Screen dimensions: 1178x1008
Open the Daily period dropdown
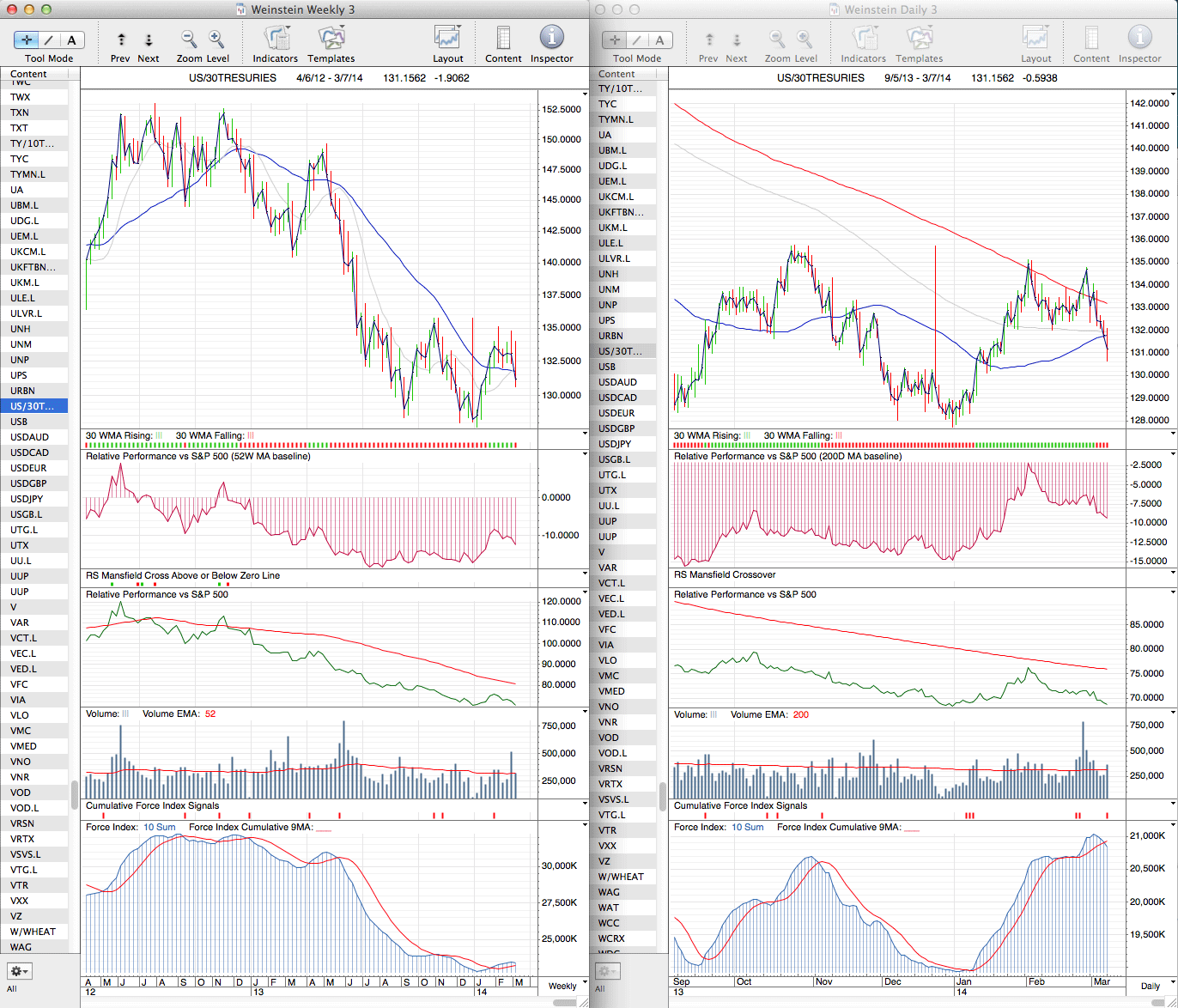point(1150,986)
